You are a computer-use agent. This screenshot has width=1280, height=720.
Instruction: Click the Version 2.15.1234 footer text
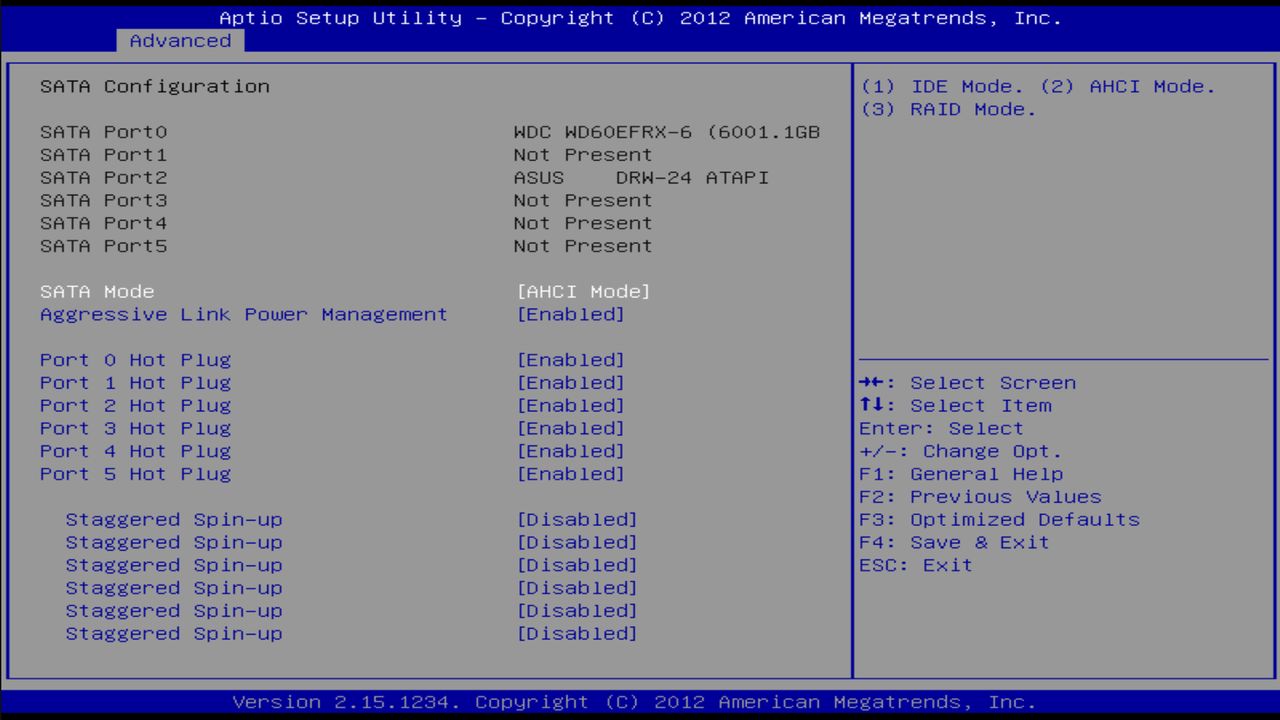pos(634,702)
